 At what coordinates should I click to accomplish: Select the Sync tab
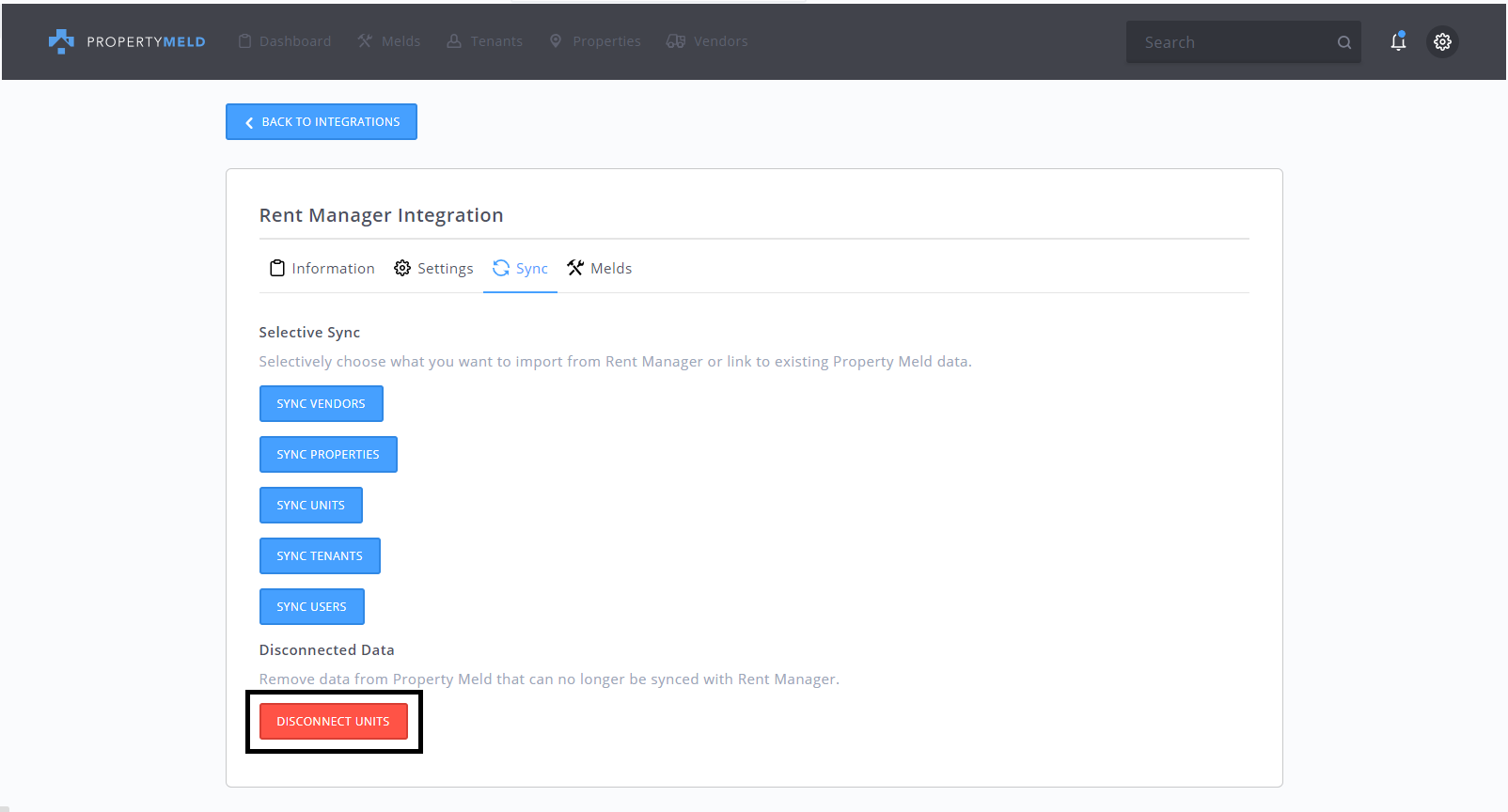coord(520,269)
